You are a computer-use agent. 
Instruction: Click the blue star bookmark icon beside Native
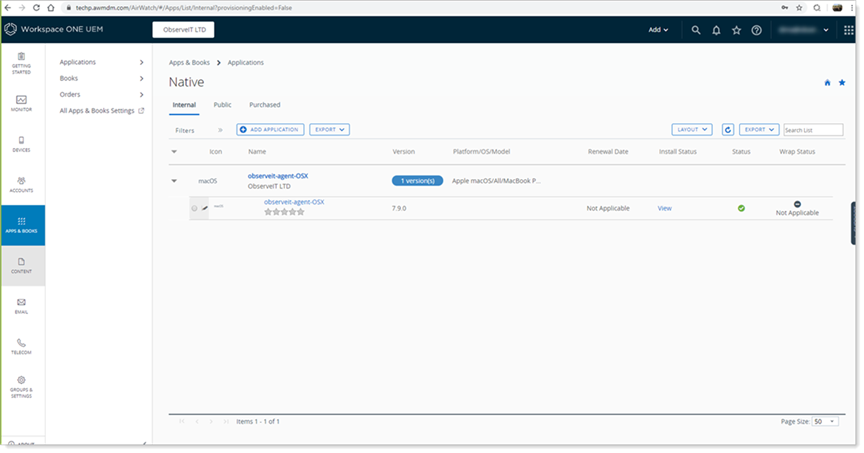point(842,83)
